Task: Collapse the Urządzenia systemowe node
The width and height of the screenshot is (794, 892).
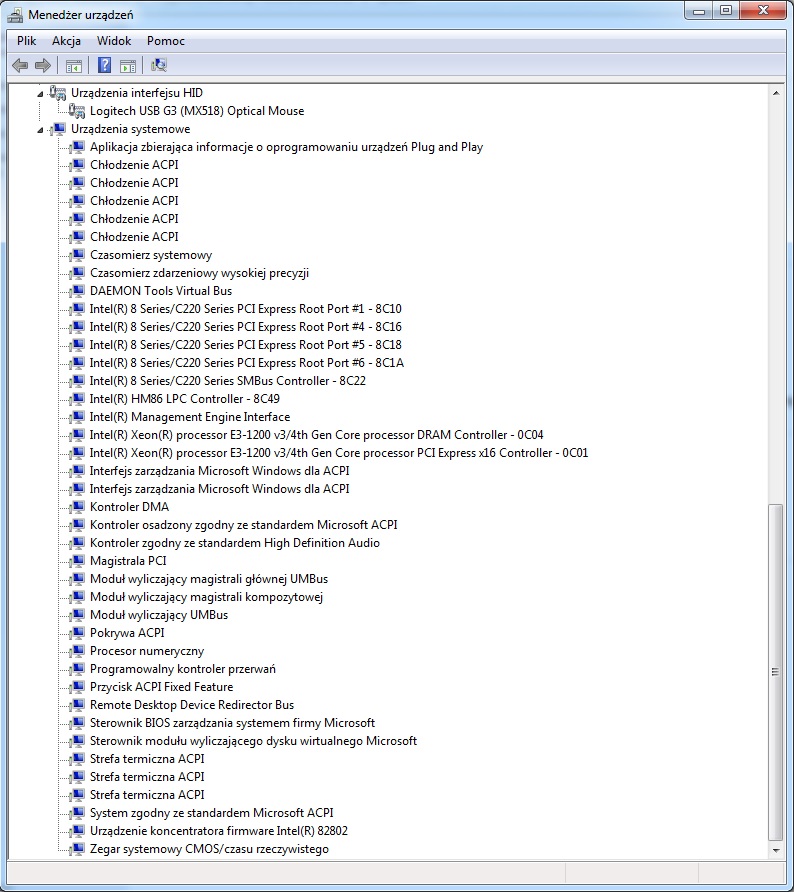Action: pos(40,130)
